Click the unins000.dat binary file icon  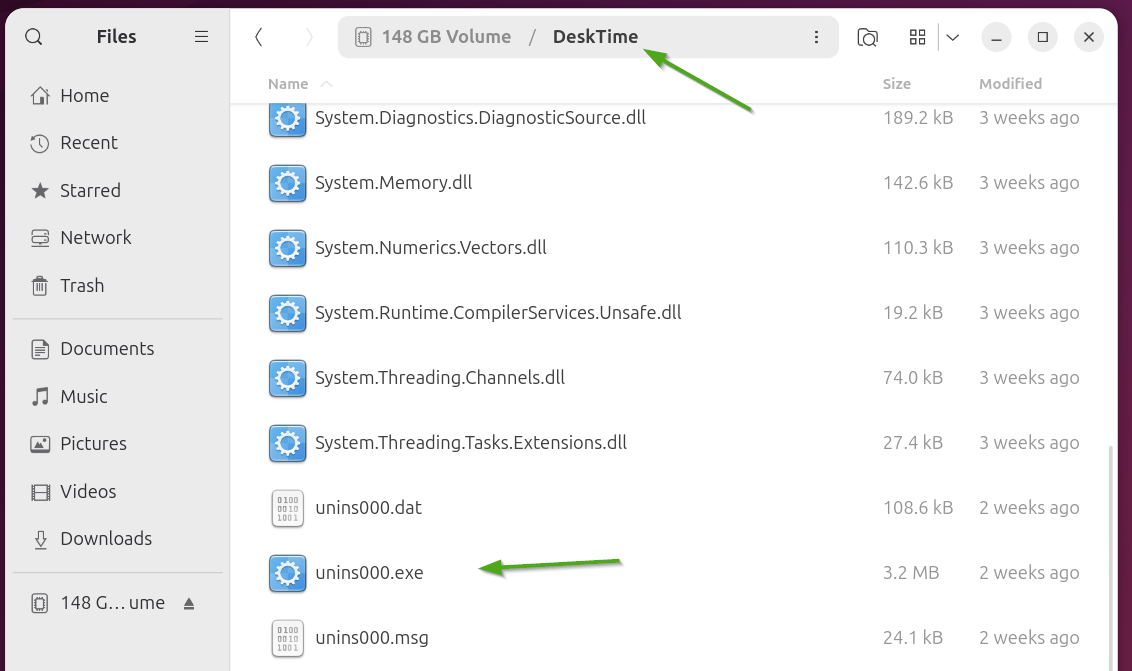tap(287, 508)
